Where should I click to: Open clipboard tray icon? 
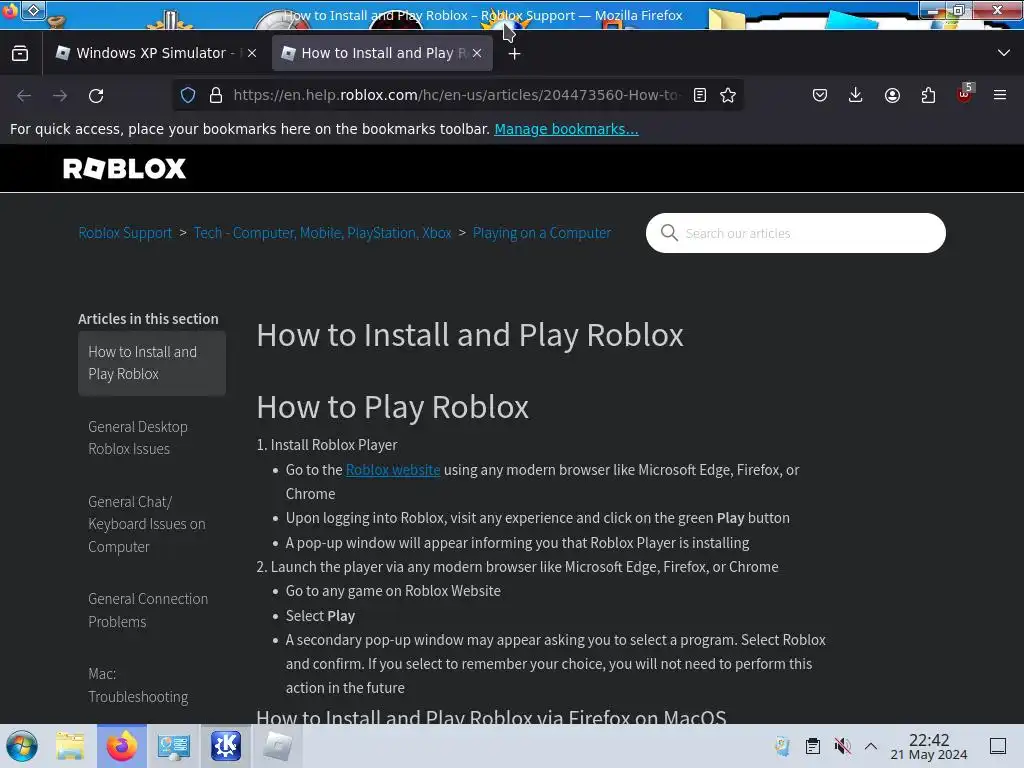[813, 746]
